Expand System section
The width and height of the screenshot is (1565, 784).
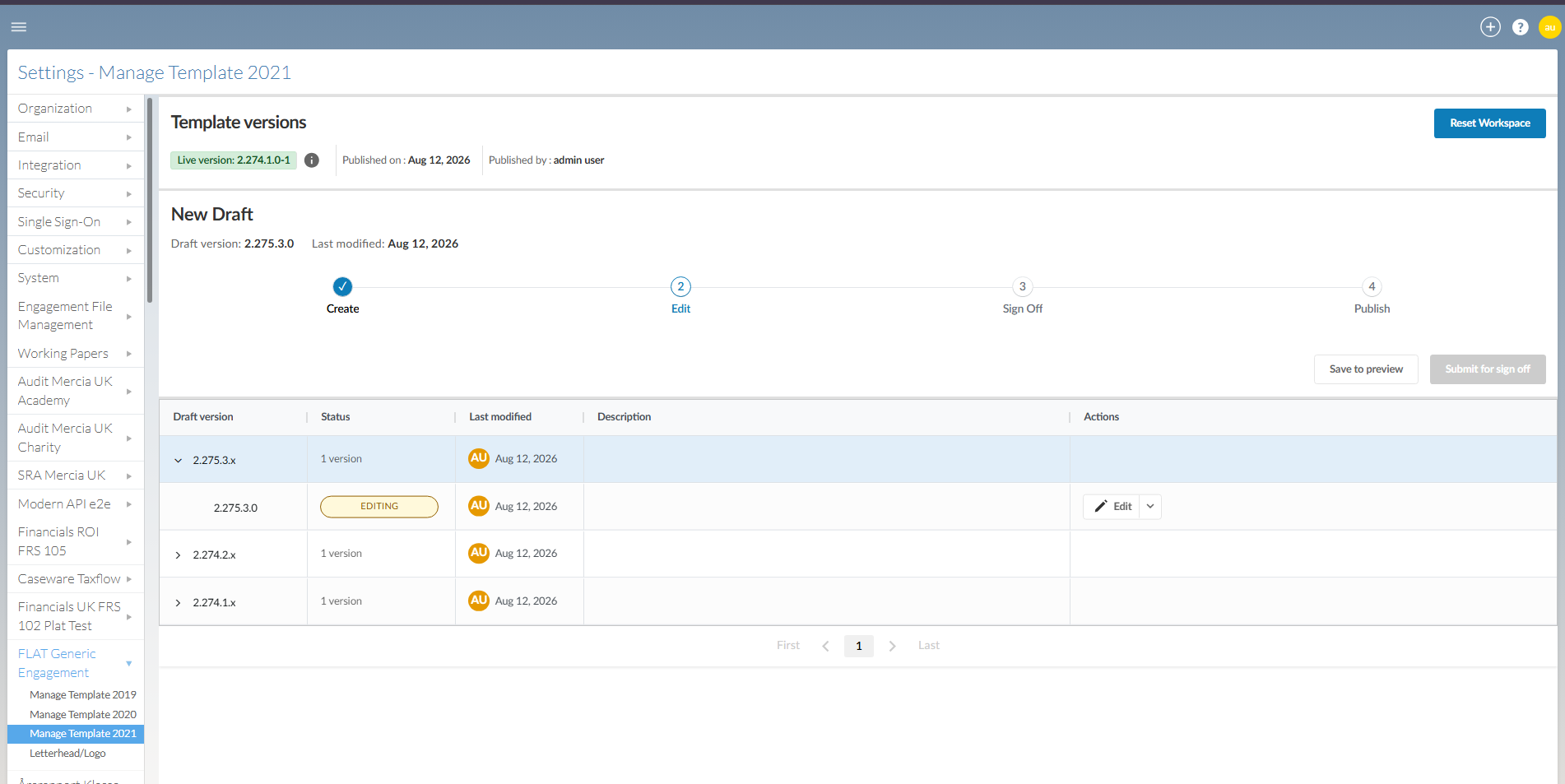[76, 278]
